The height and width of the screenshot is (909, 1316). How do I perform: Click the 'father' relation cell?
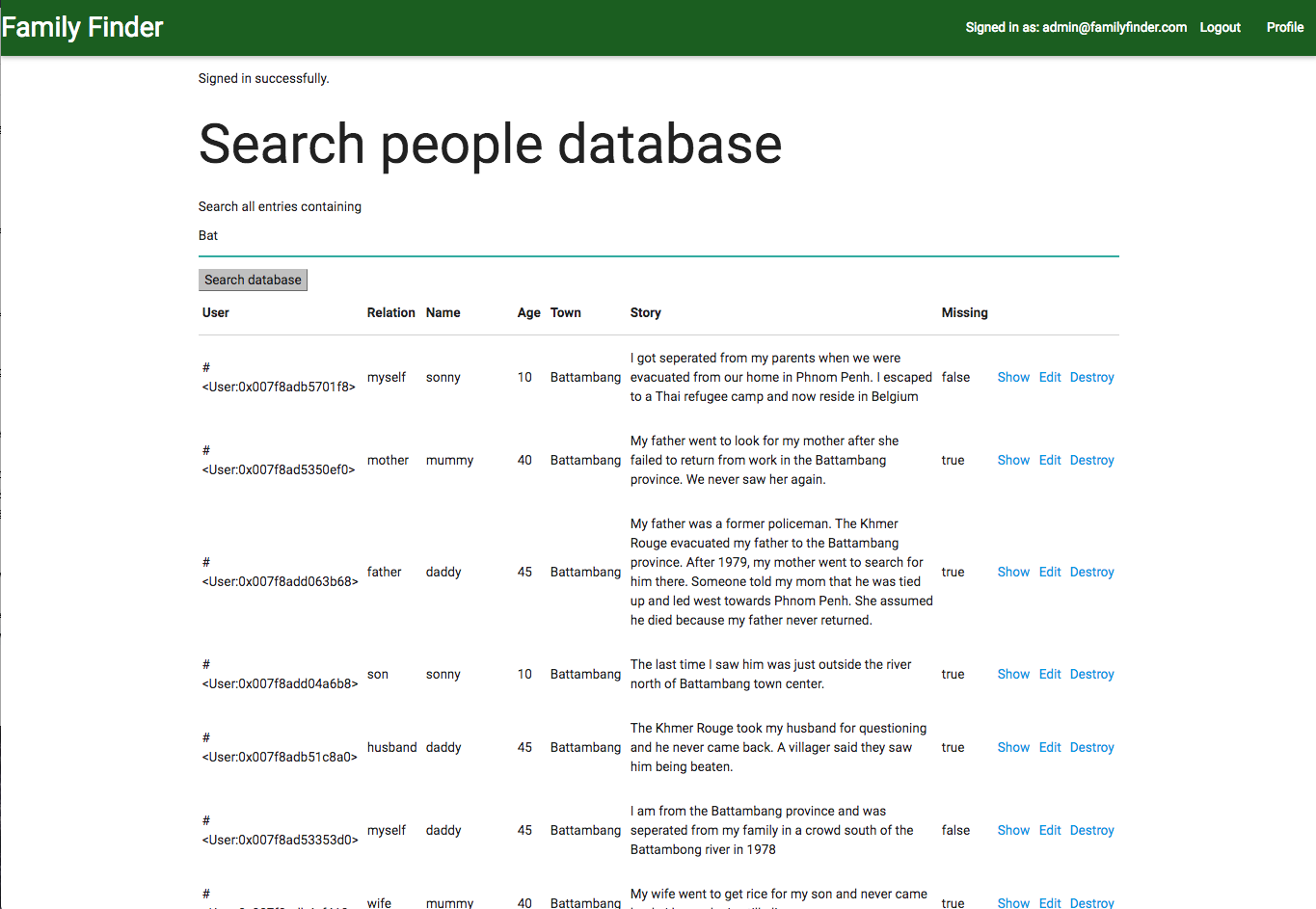384,572
